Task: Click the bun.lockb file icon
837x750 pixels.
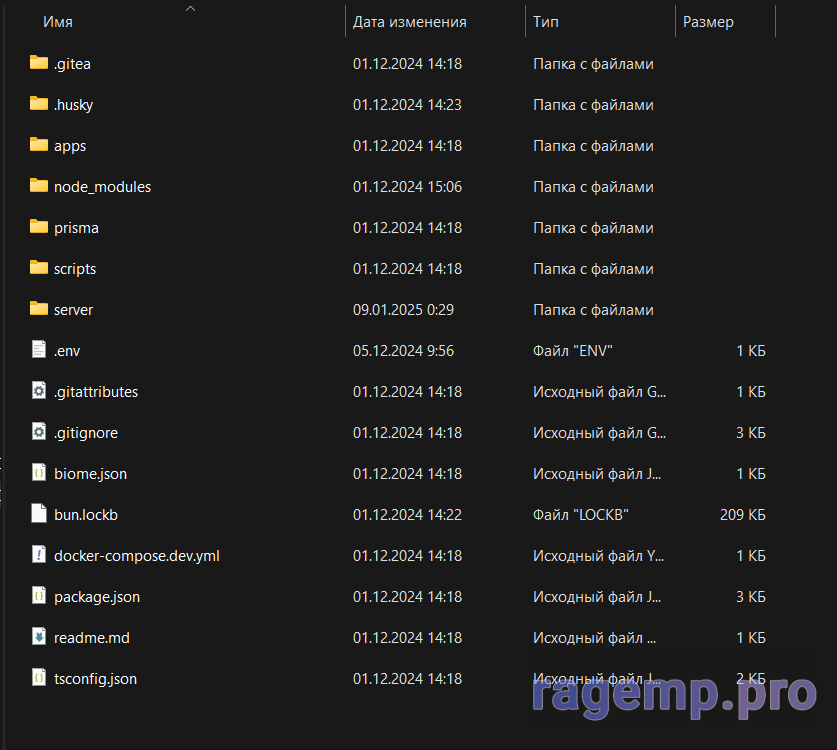Action: click(x=39, y=514)
